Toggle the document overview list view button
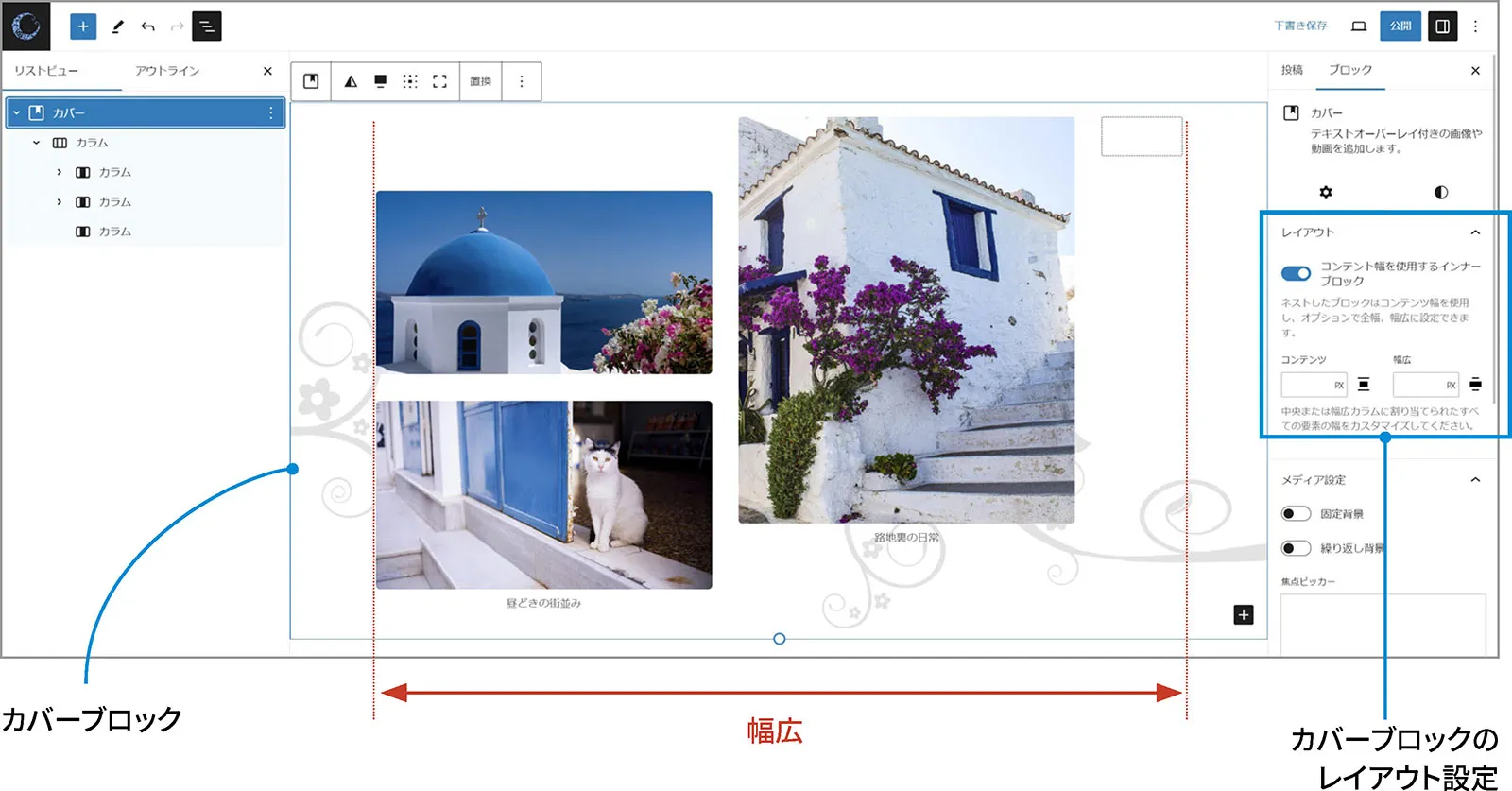 [x=206, y=26]
